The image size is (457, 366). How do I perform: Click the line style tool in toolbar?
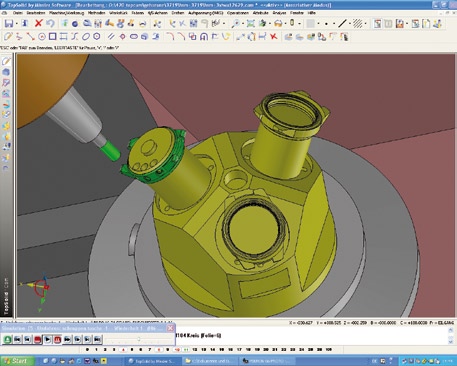[342, 23]
